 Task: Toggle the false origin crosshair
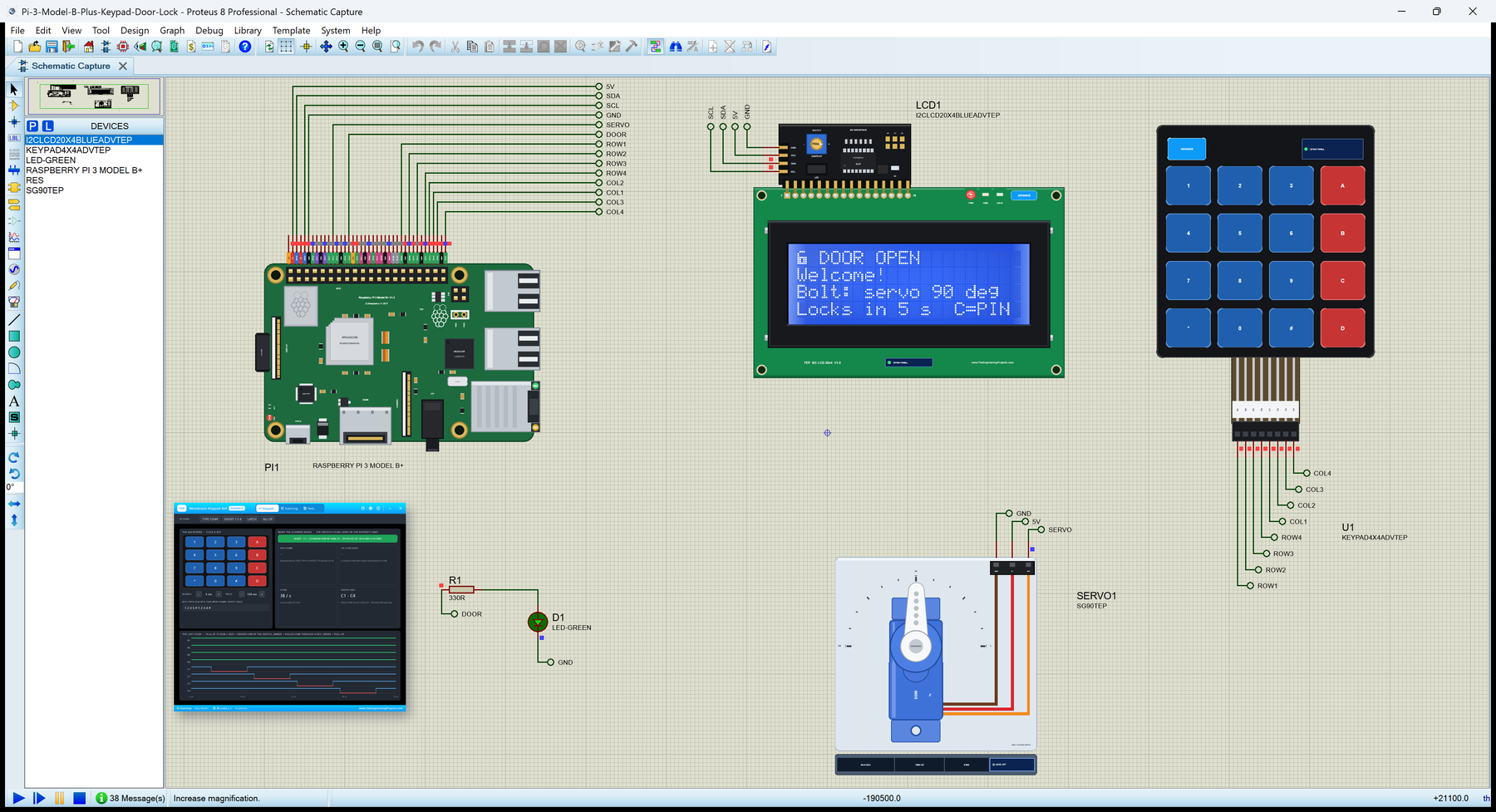(x=306, y=47)
